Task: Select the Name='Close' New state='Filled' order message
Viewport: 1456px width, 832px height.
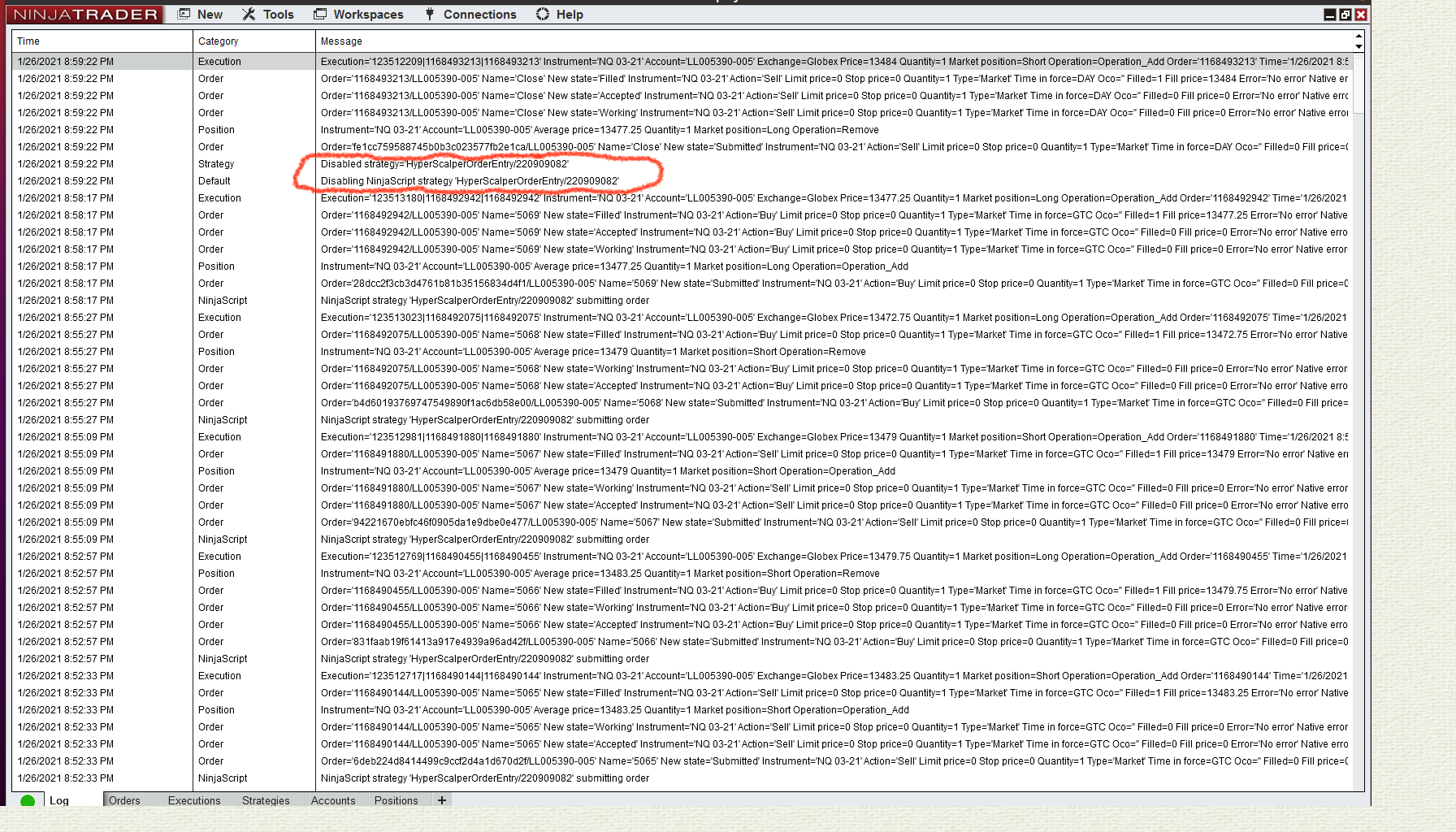Action: [834, 79]
